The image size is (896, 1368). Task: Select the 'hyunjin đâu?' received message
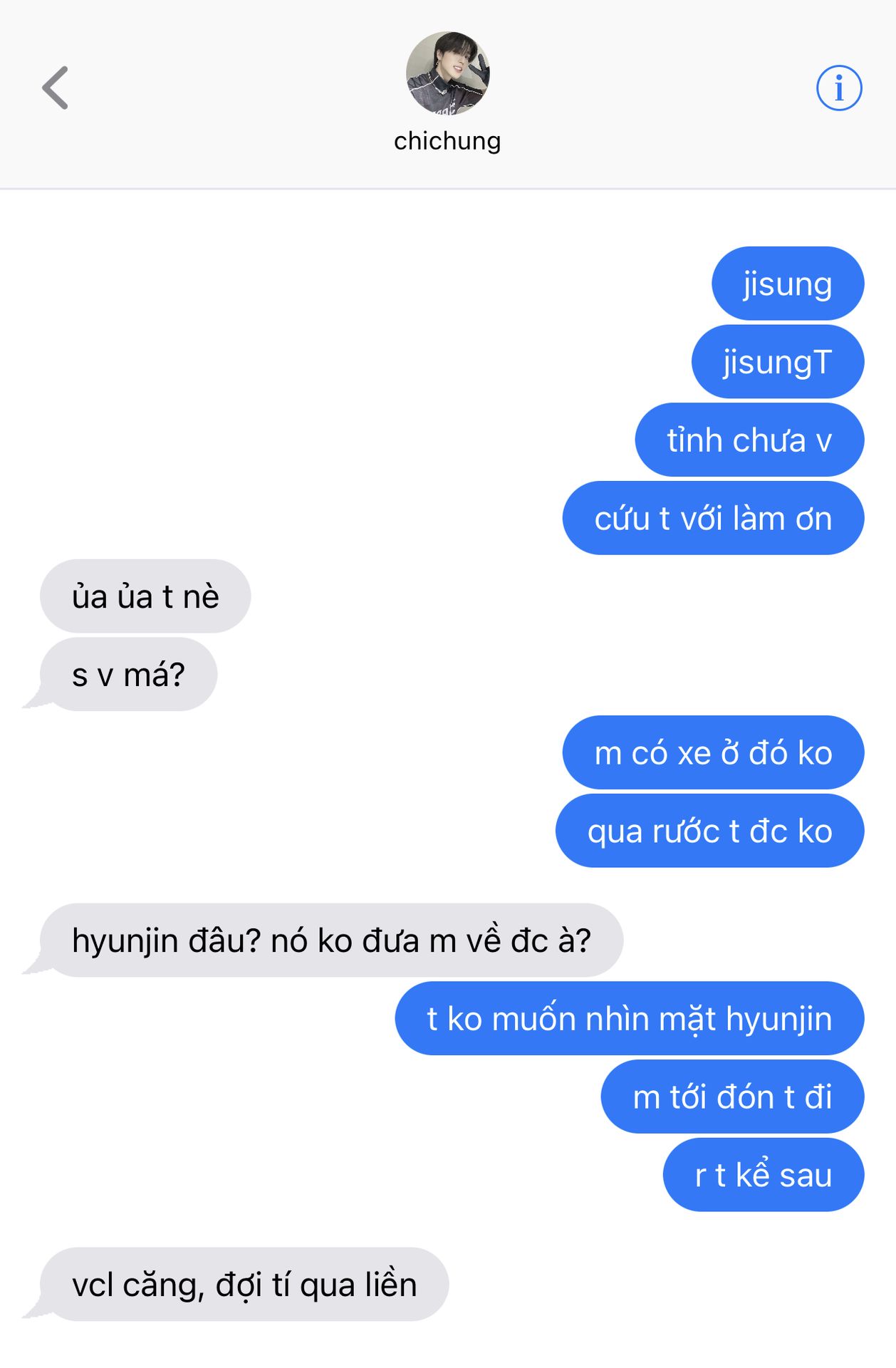click(331, 940)
